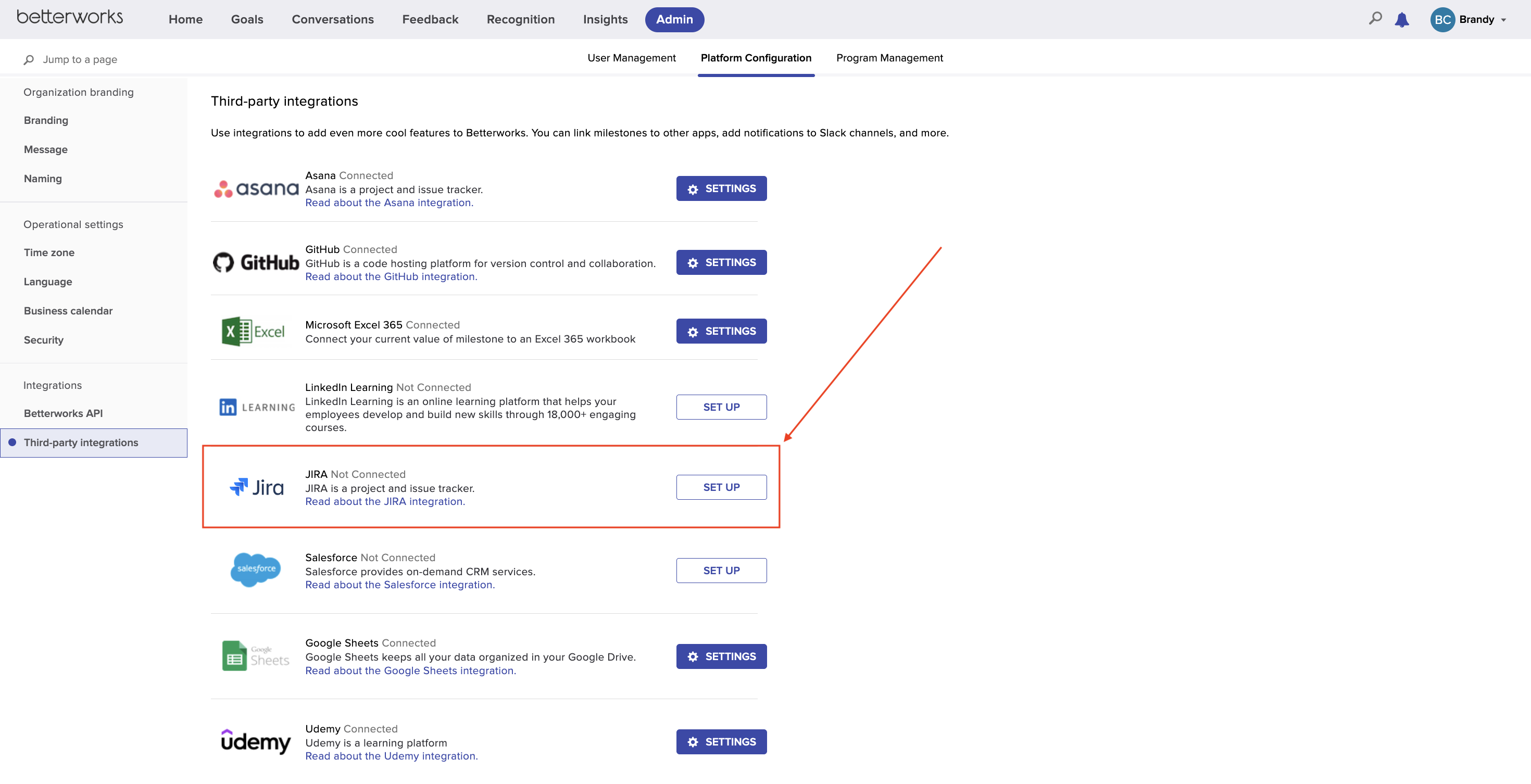Read about the Asana integration link

coord(390,203)
